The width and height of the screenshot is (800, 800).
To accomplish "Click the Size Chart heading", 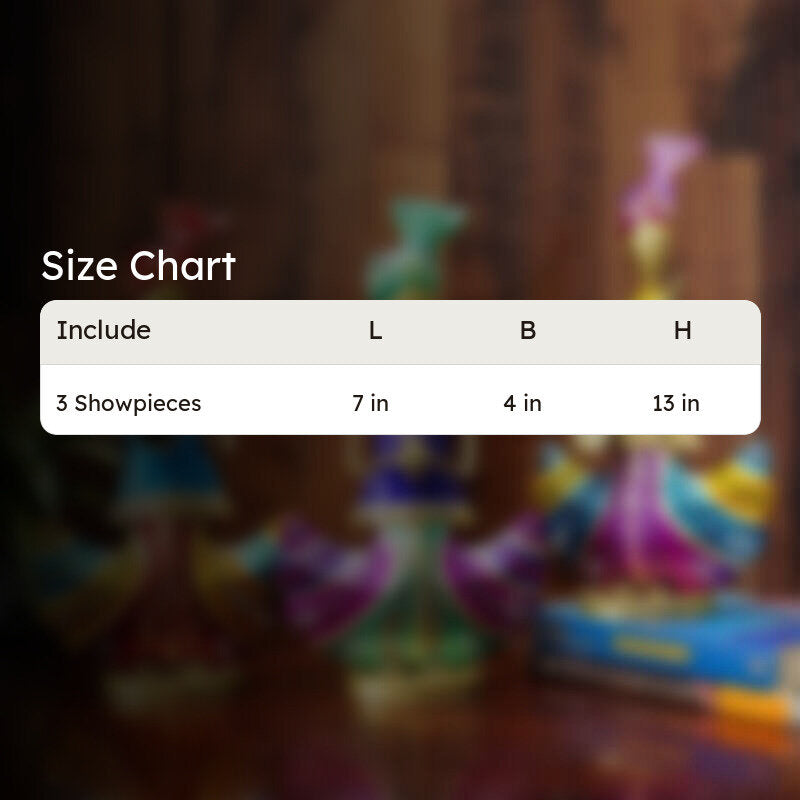I will 138,266.
